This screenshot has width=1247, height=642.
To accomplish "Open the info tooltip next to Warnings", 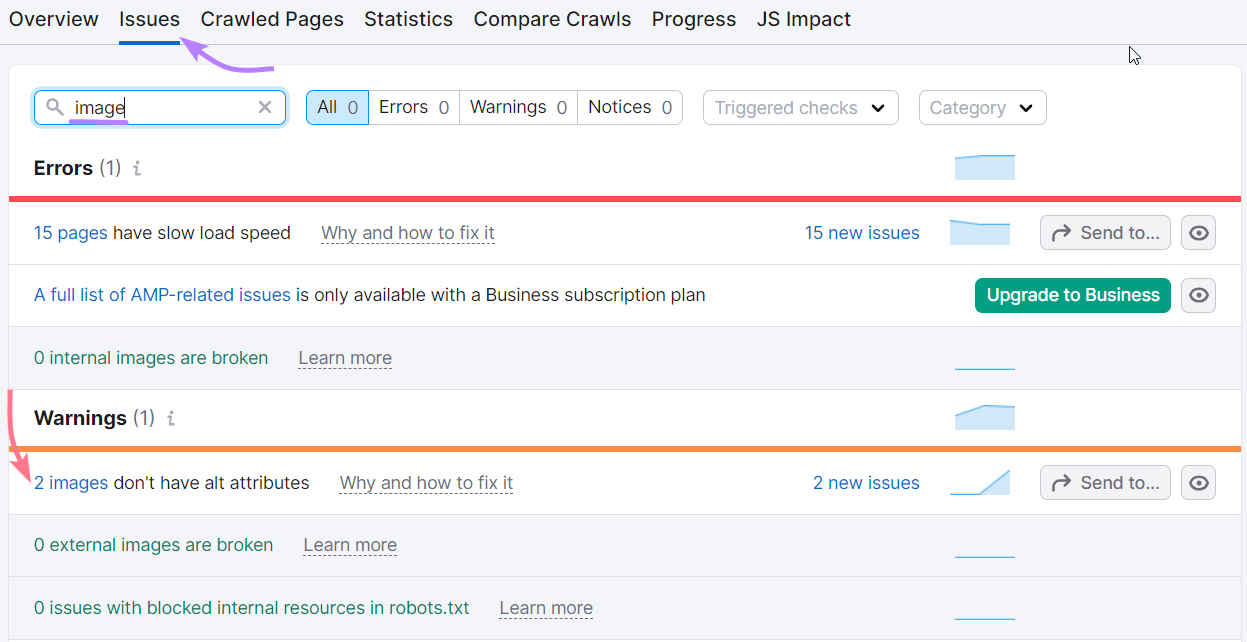I will click(x=169, y=419).
